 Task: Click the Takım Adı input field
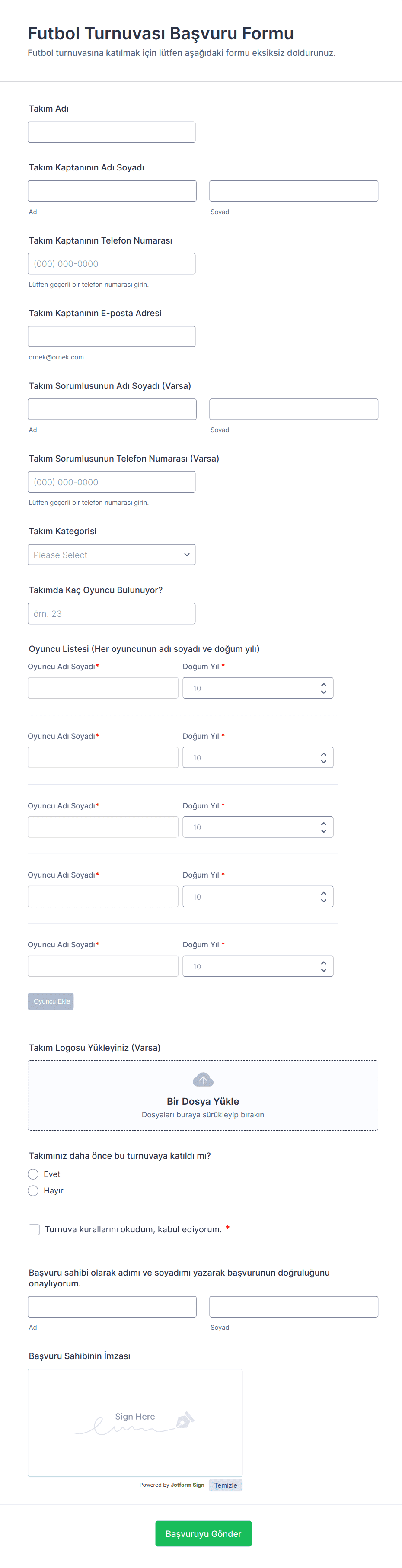(111, 132)
